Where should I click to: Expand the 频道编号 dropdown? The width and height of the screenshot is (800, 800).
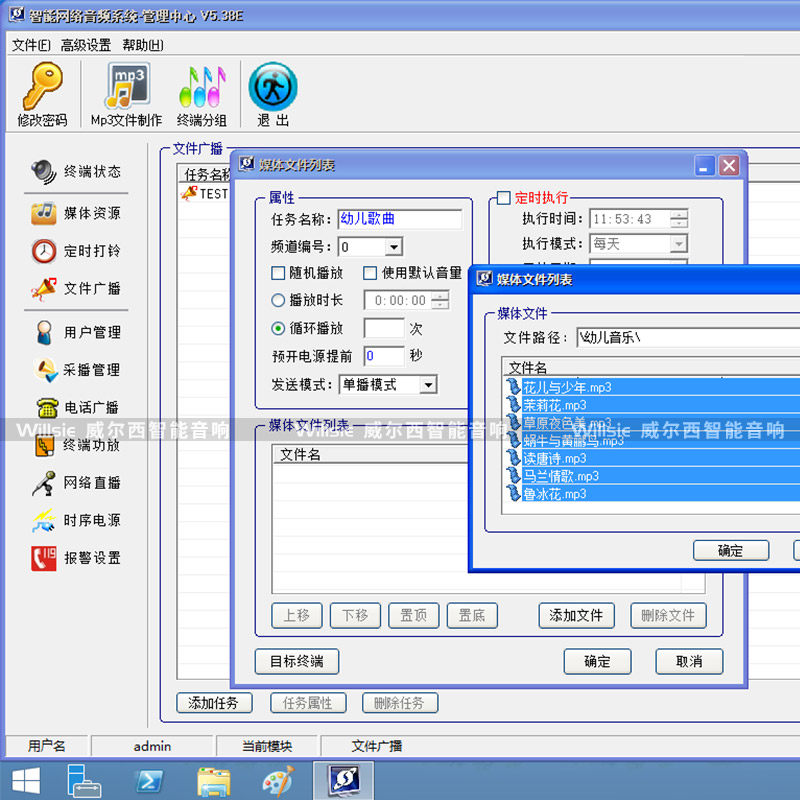393,247
